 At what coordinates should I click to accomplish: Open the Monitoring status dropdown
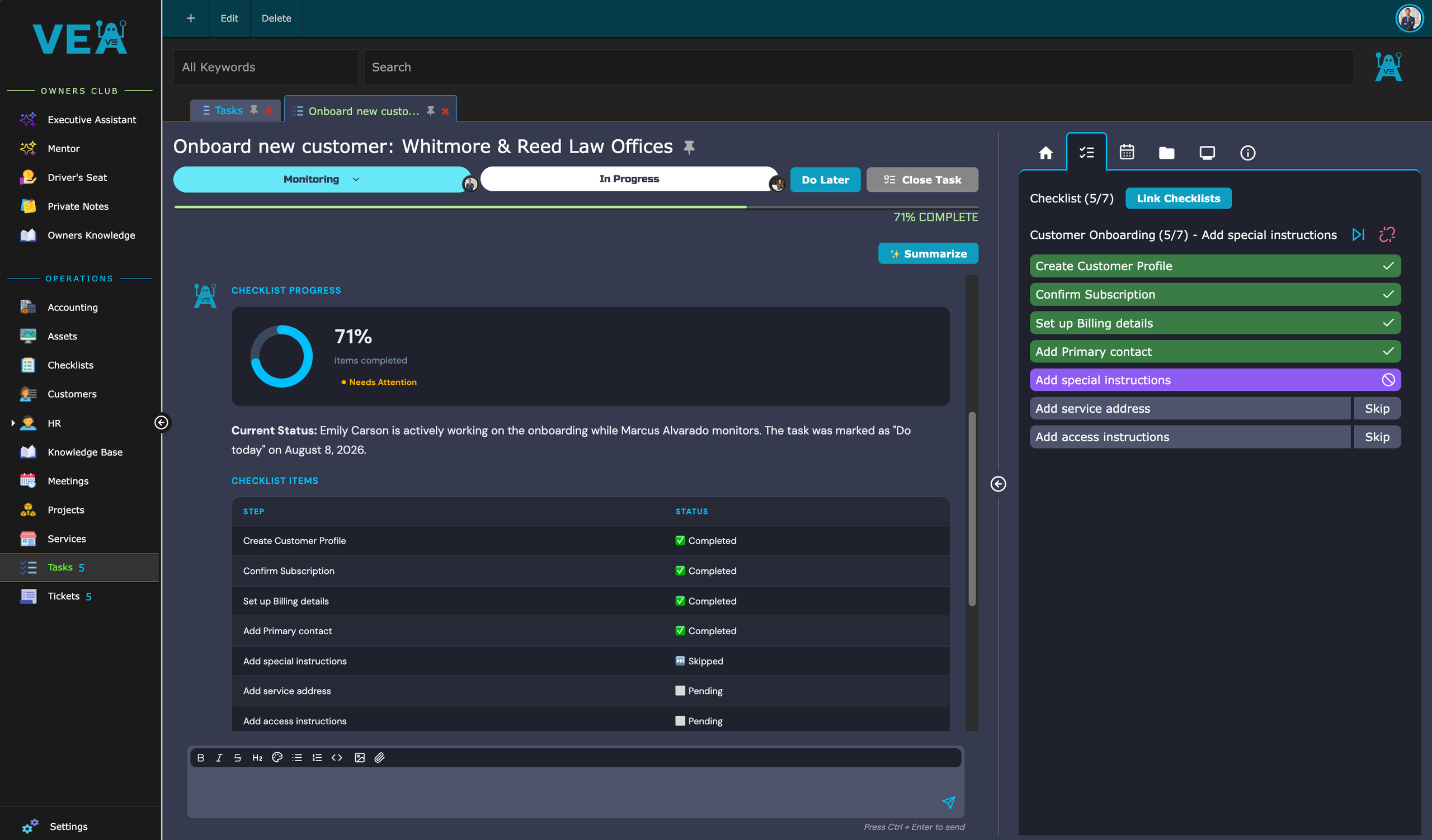pos(322,180)
